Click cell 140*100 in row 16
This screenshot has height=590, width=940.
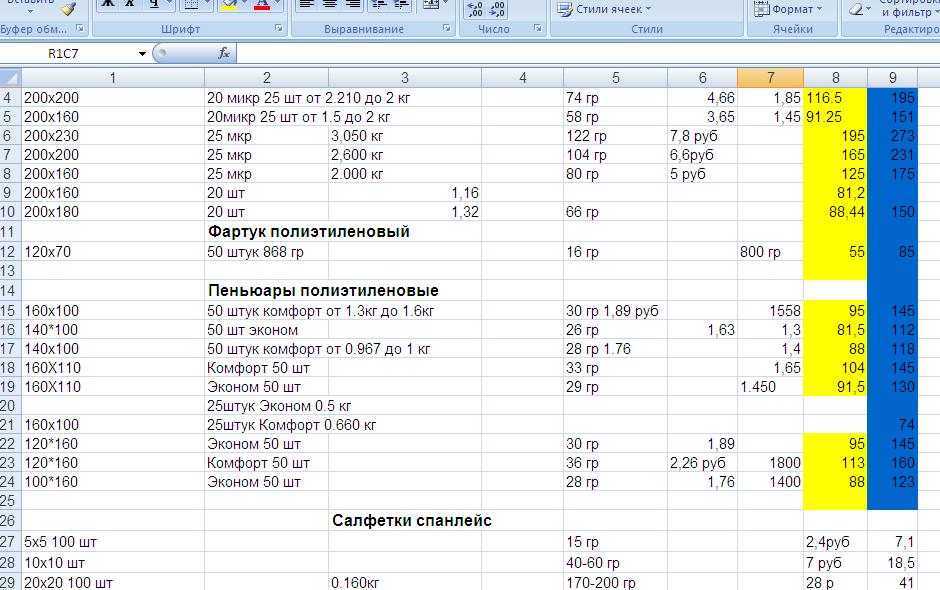tap(113, 330)
